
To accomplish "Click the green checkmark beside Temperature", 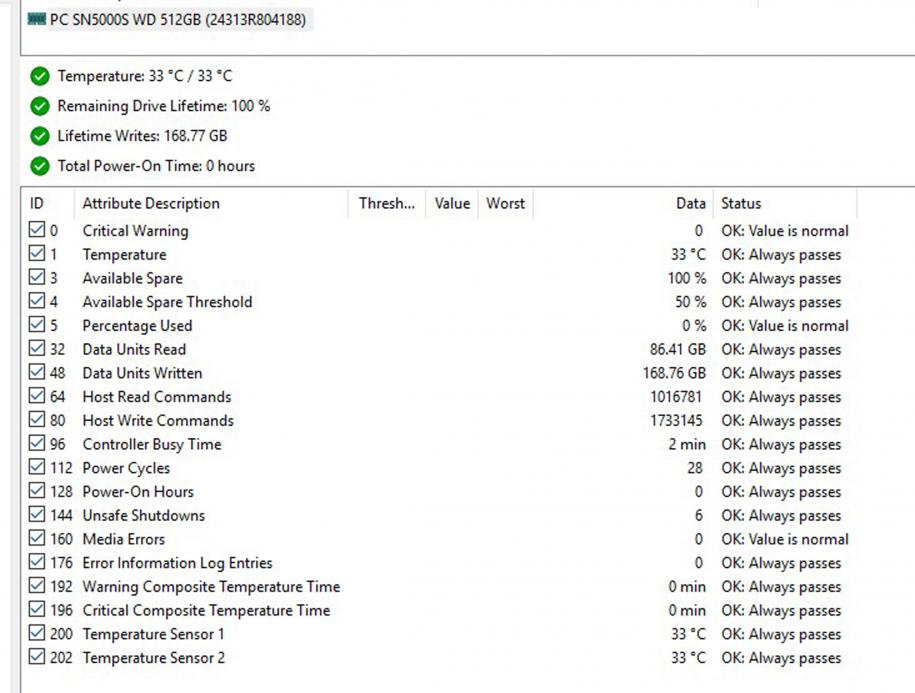I will (40, 76).
